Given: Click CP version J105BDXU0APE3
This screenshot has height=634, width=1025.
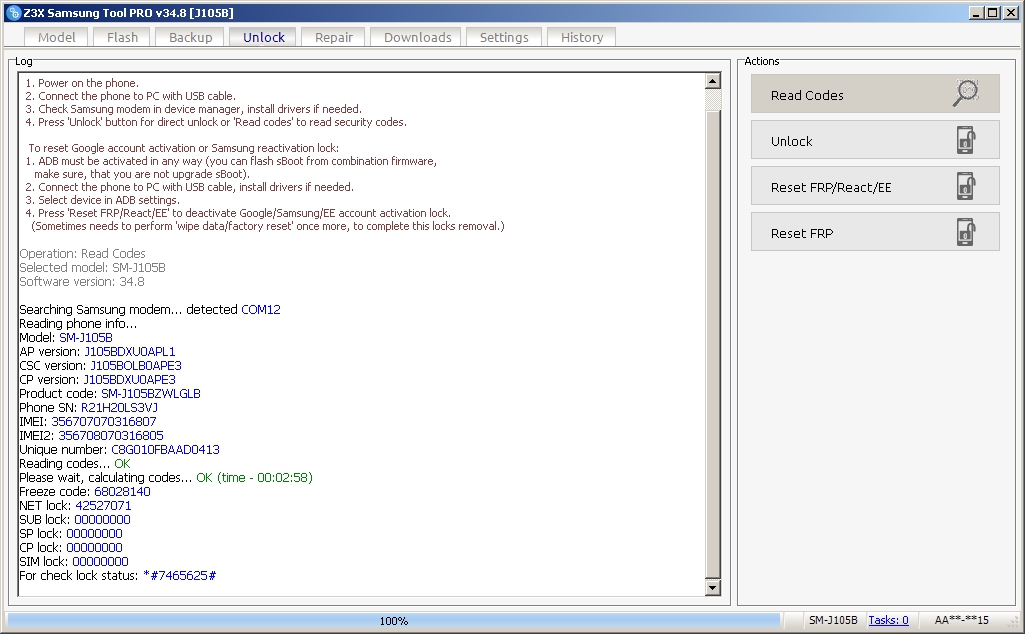Looking at the screenshot, I should pyautogui.click(x=129, y=380).
